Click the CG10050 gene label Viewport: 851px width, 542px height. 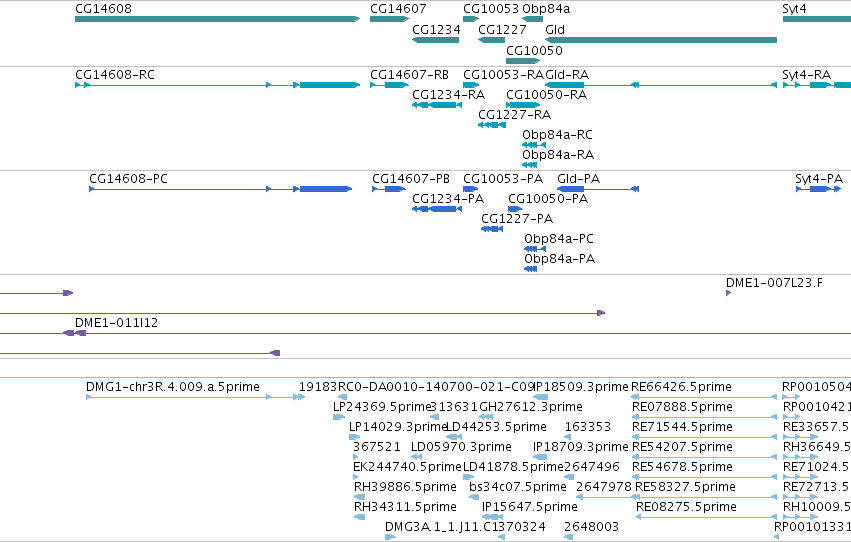point(534,50)
